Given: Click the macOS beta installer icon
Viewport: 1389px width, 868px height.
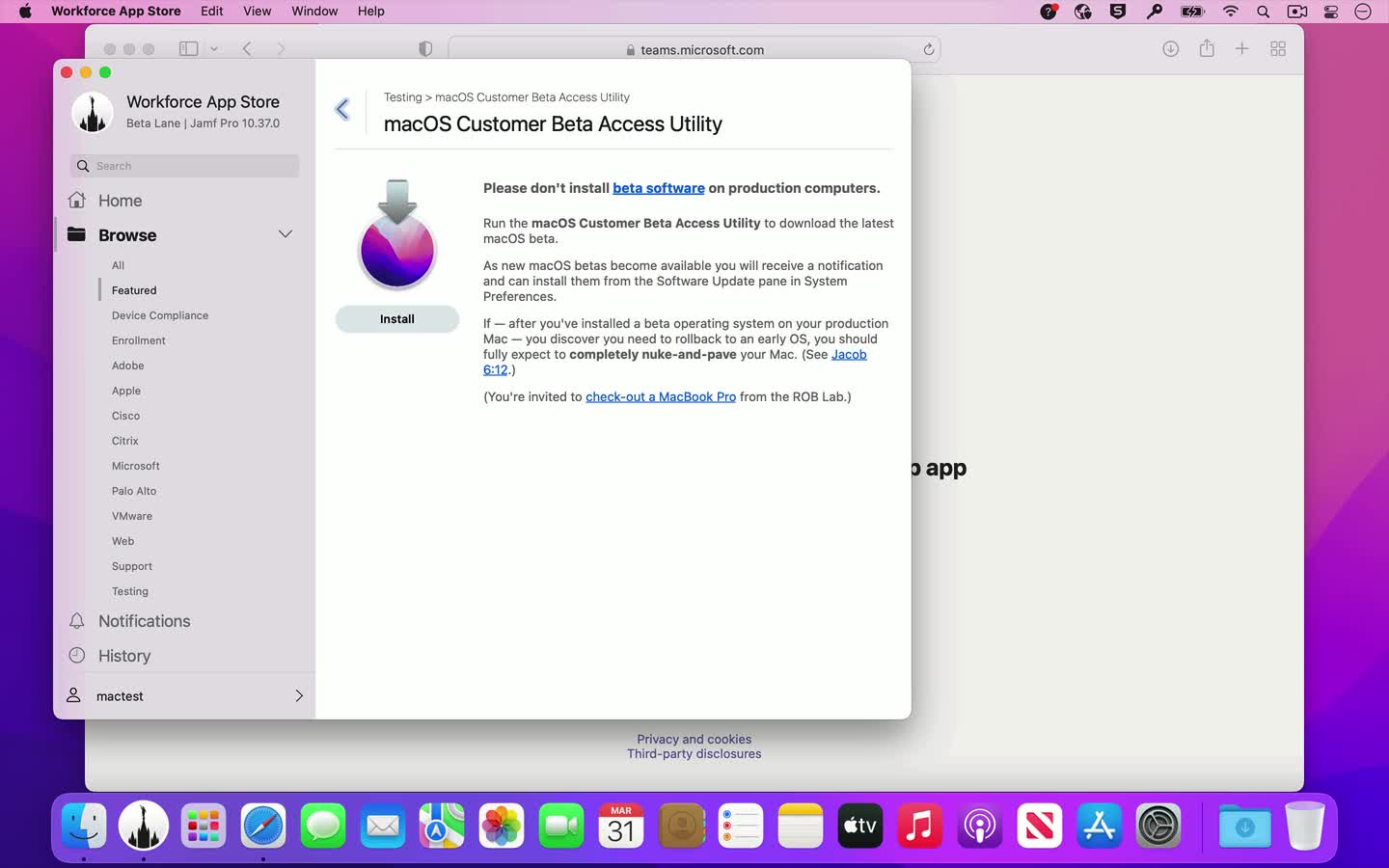Looking at the screenshot, I should 397,234.
